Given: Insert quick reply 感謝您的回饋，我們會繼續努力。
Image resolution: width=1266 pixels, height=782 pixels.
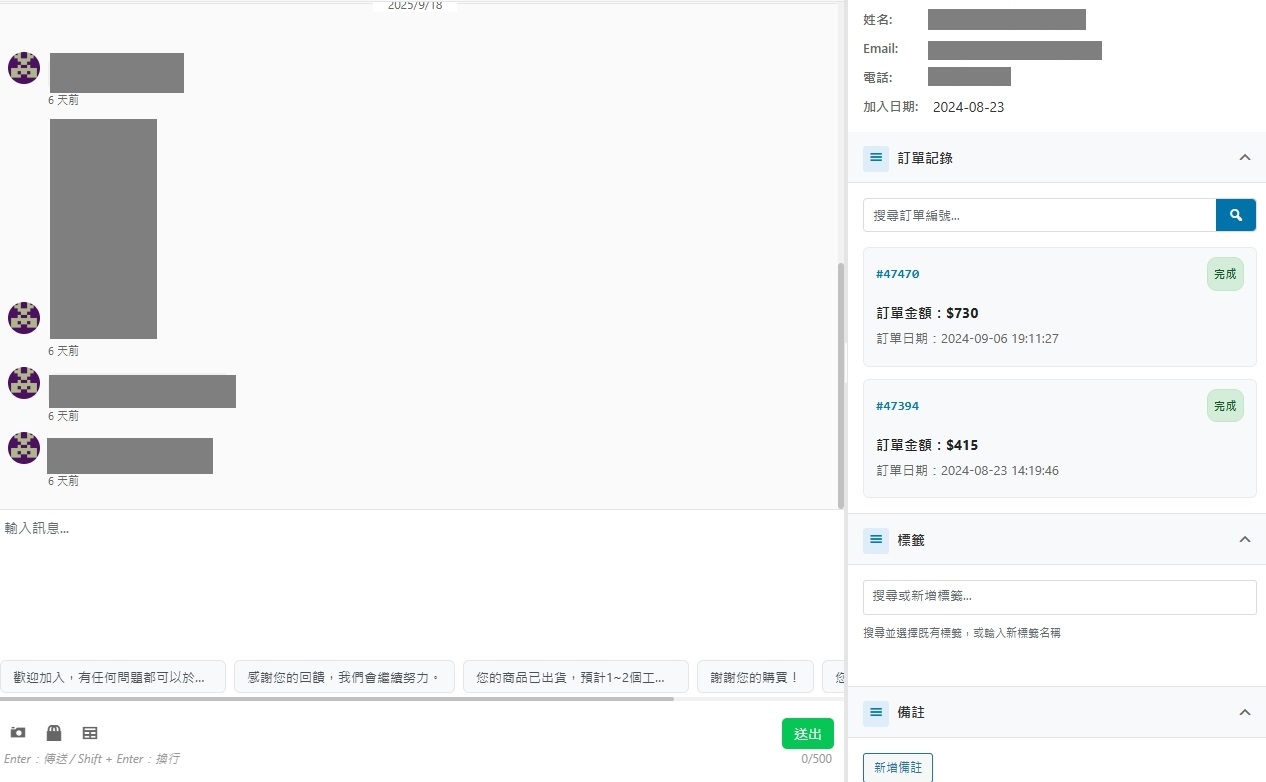Looking at the screenshot, I should click(344, 677).
